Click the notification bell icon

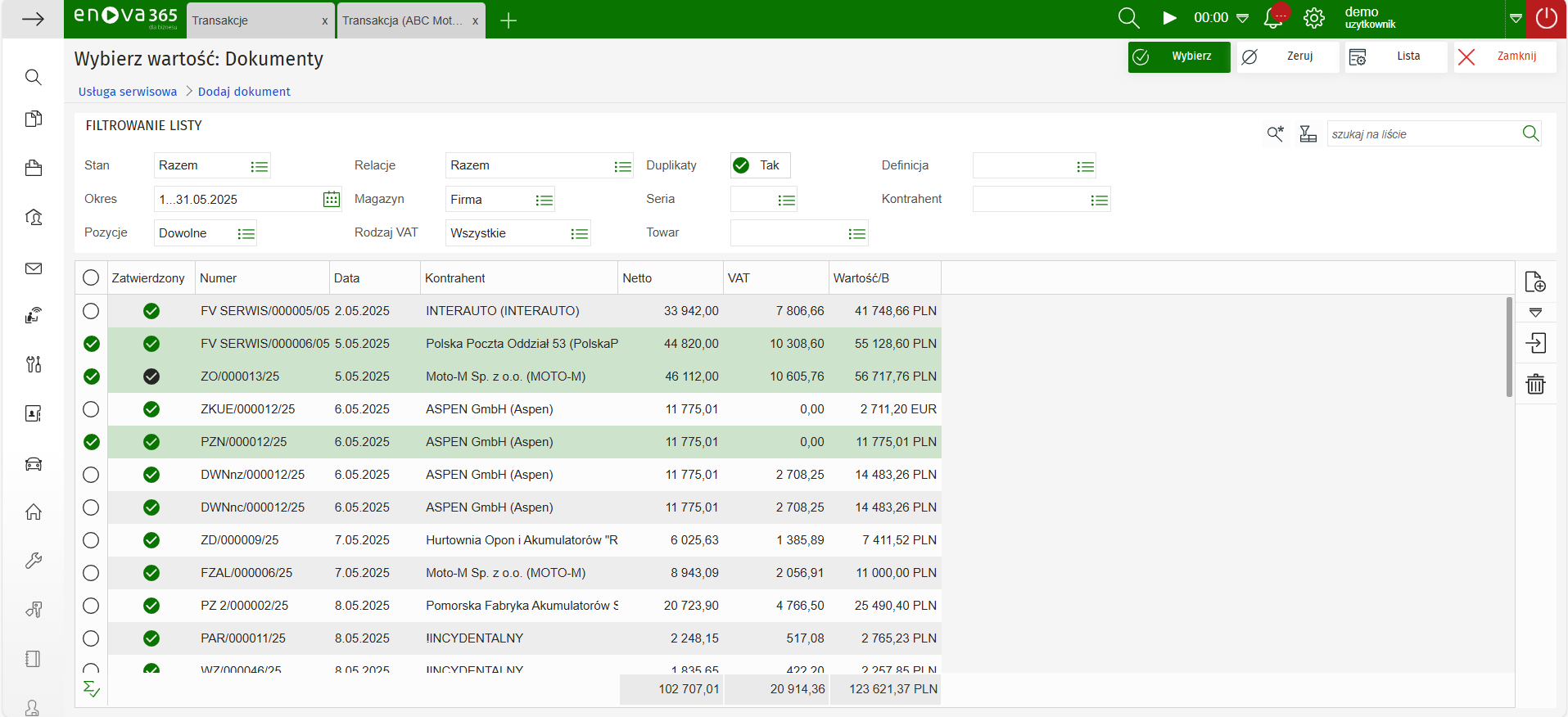1273,18
